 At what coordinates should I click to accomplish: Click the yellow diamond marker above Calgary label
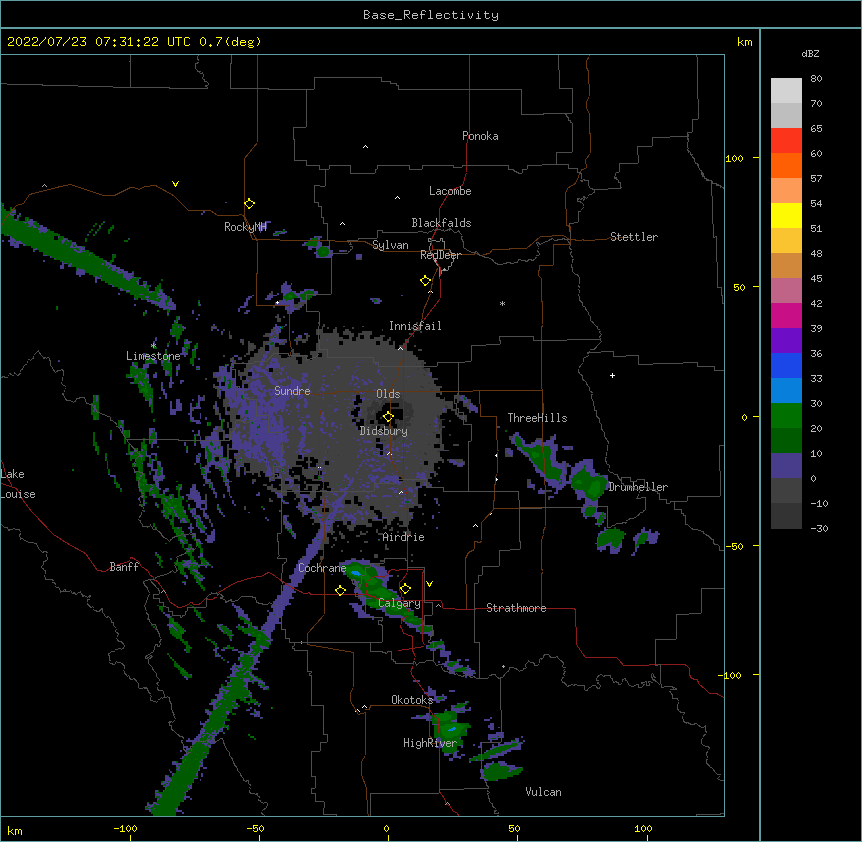[x=405, y=589]
